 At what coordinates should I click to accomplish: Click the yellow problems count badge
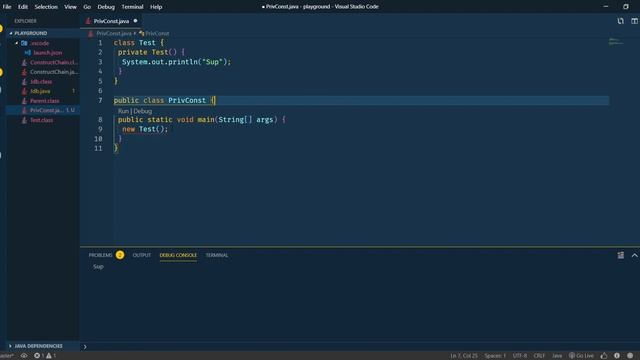(120, 255)
